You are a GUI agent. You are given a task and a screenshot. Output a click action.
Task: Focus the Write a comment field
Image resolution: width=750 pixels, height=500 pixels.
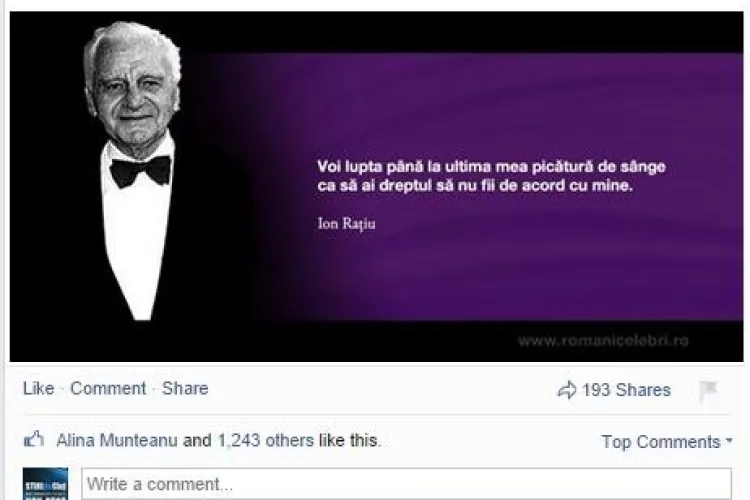tap(406, 484)
